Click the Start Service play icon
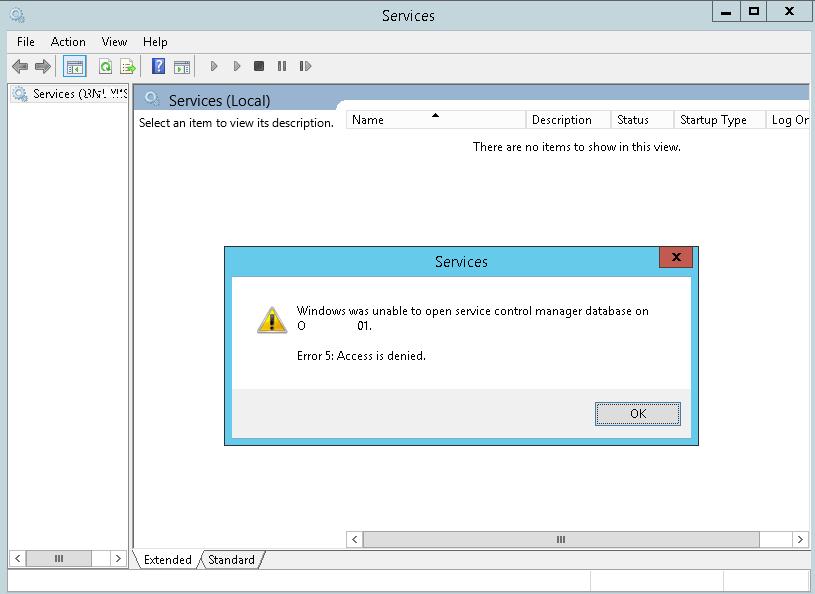The height and width of the screenshot is (594, 815). (214, 66)
